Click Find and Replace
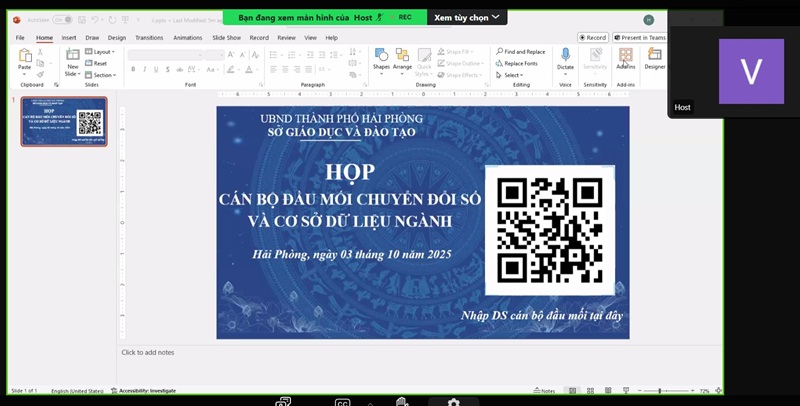Viewport: 800px width, 406px height. click(520, 51)
